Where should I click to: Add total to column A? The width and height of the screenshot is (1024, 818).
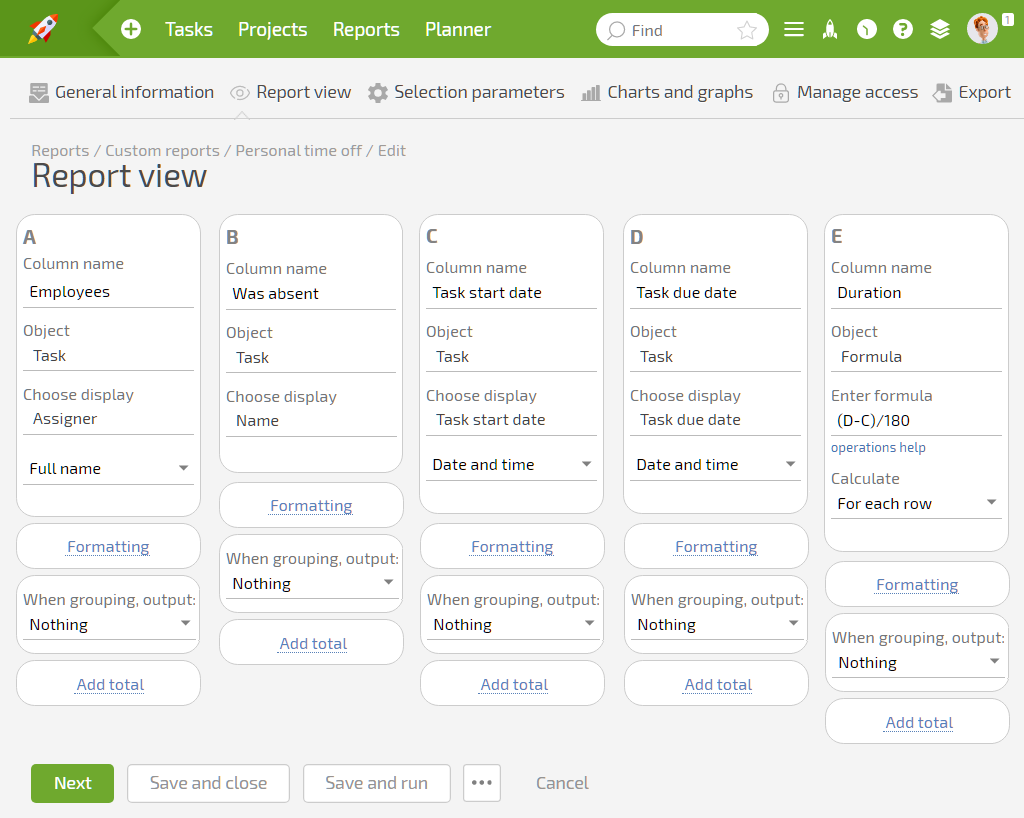[x=110, y=685]
